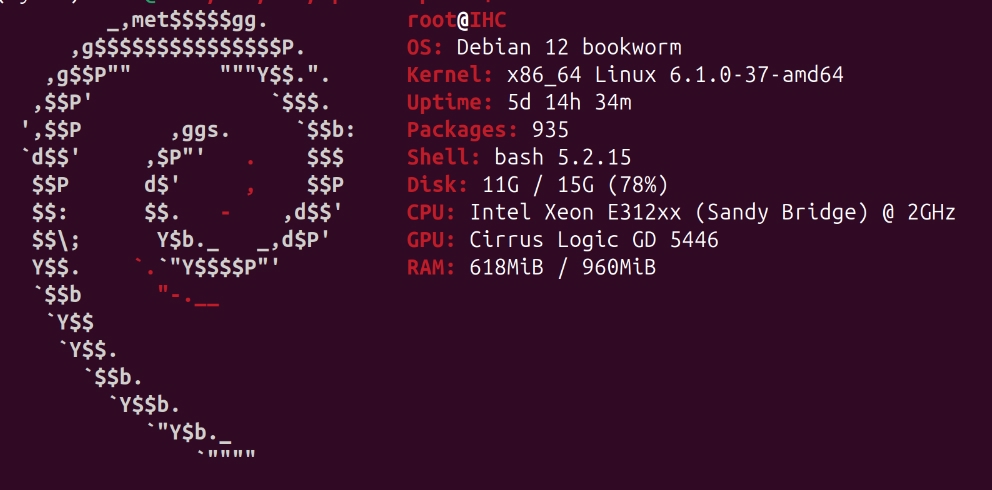The image size is (992, 490).
Task: Click the "IHC" hostname text
Action: click(489, 21)
